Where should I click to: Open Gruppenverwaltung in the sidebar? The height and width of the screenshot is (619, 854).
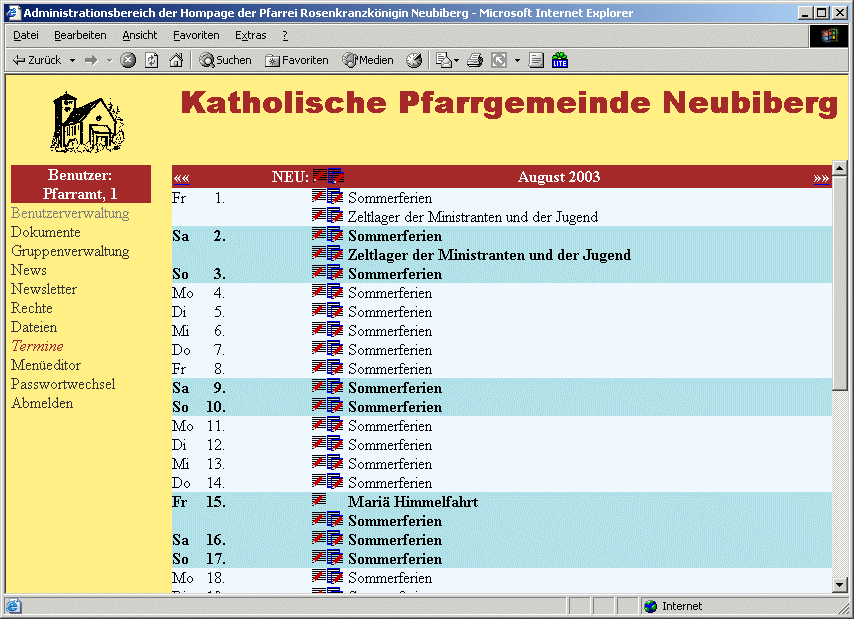pos(70,251)
